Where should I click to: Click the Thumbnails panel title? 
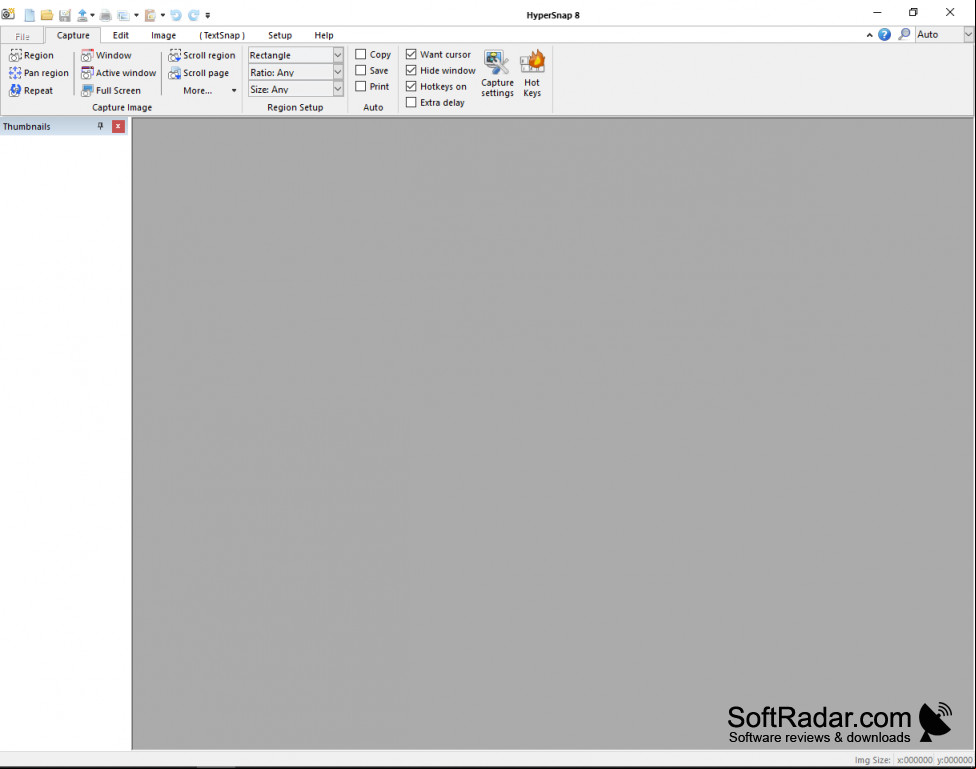click(27, 126)
